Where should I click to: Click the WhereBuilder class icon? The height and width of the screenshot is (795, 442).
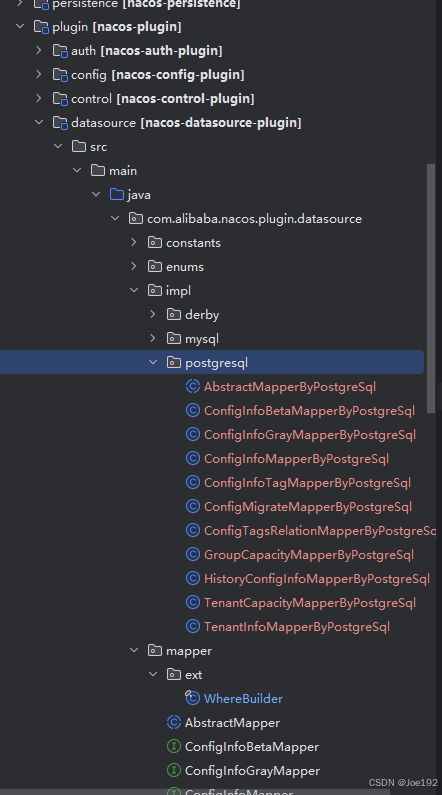click(x=193, y=698)
